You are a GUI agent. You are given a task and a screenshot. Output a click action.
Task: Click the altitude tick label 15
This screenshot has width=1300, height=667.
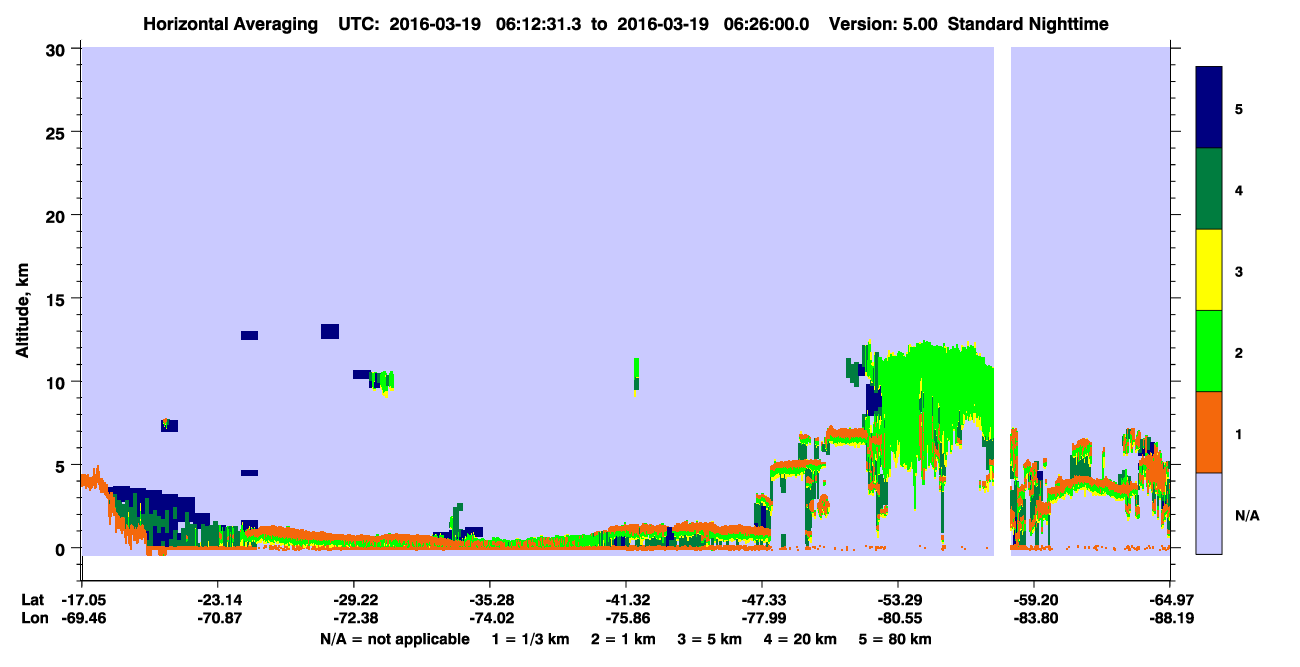pos(58,298)
